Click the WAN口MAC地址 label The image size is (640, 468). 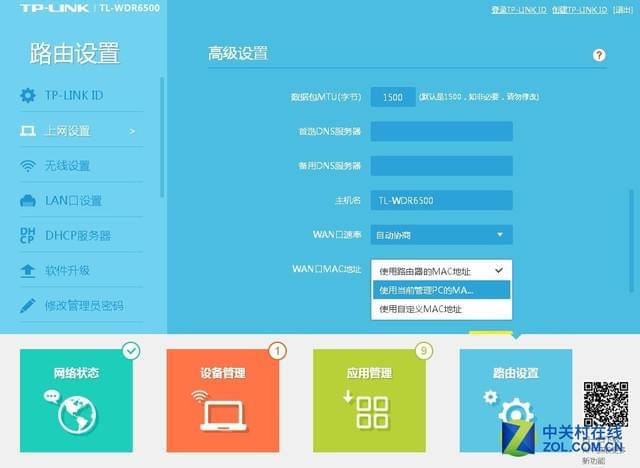click(327, 269)
